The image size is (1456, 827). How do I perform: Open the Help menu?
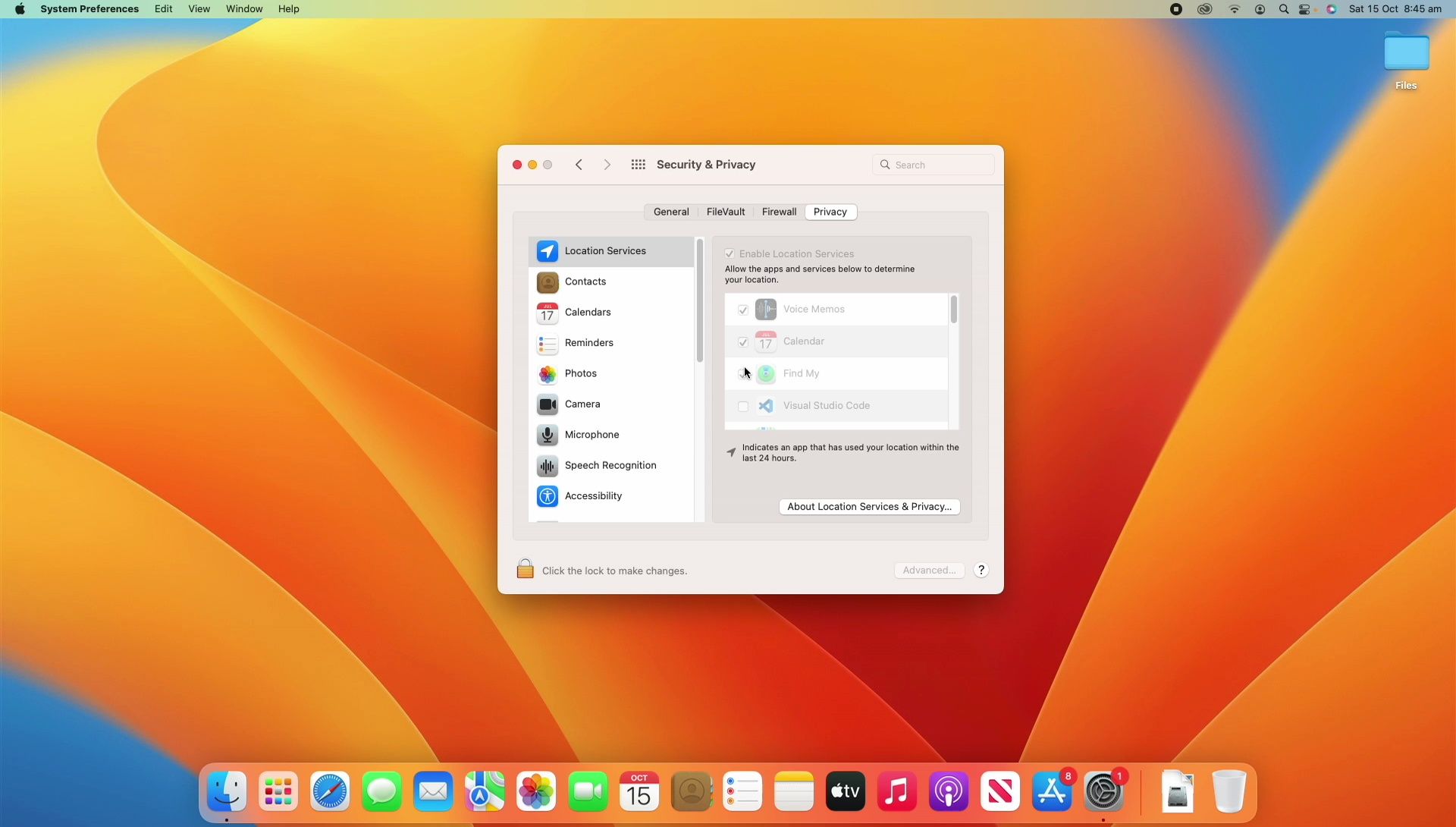pyautogui.click(x=289, y=9)
